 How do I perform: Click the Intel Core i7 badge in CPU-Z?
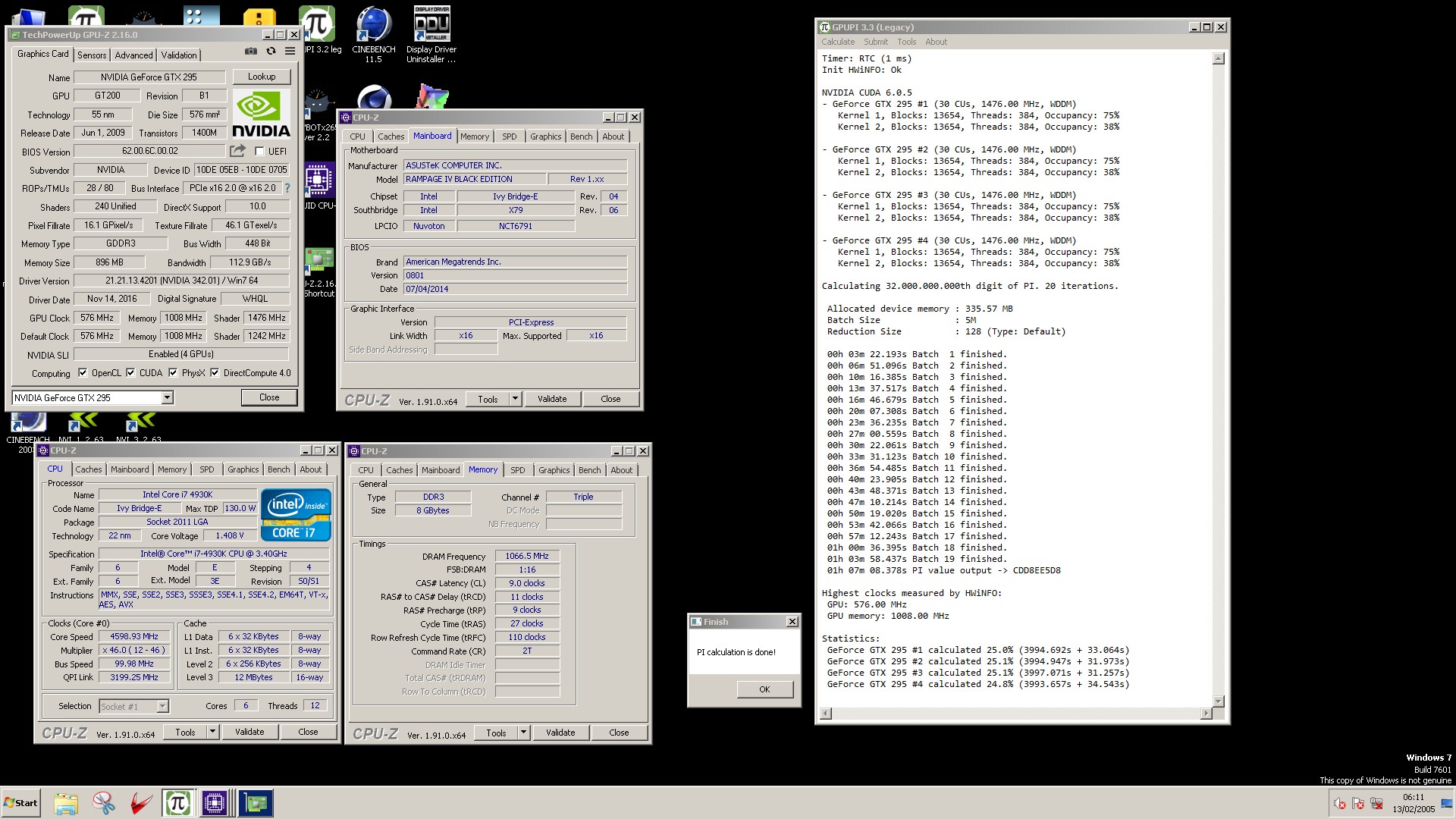(x=296, y=515)
